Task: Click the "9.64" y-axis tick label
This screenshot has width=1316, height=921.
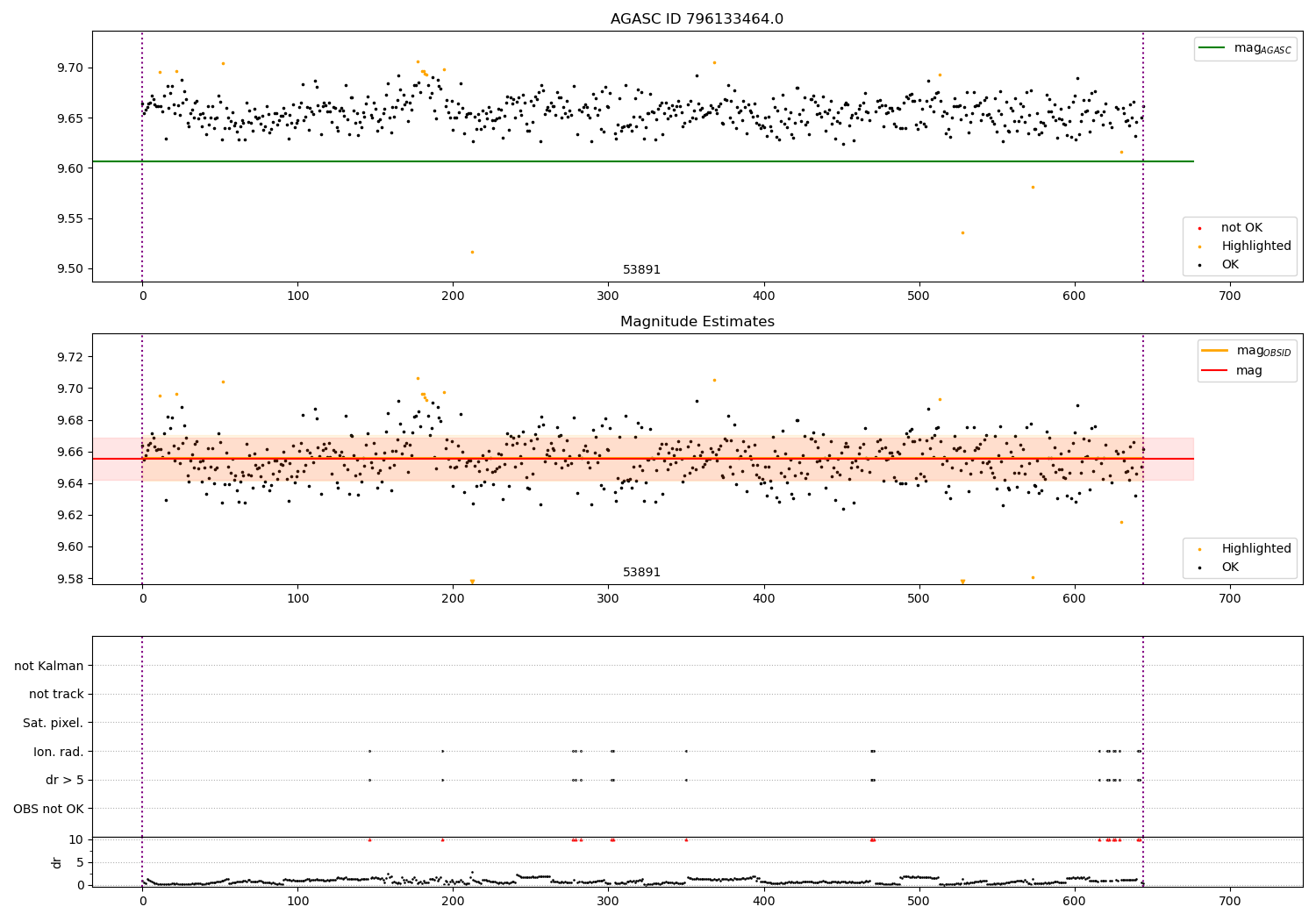Action: point(68,483)
